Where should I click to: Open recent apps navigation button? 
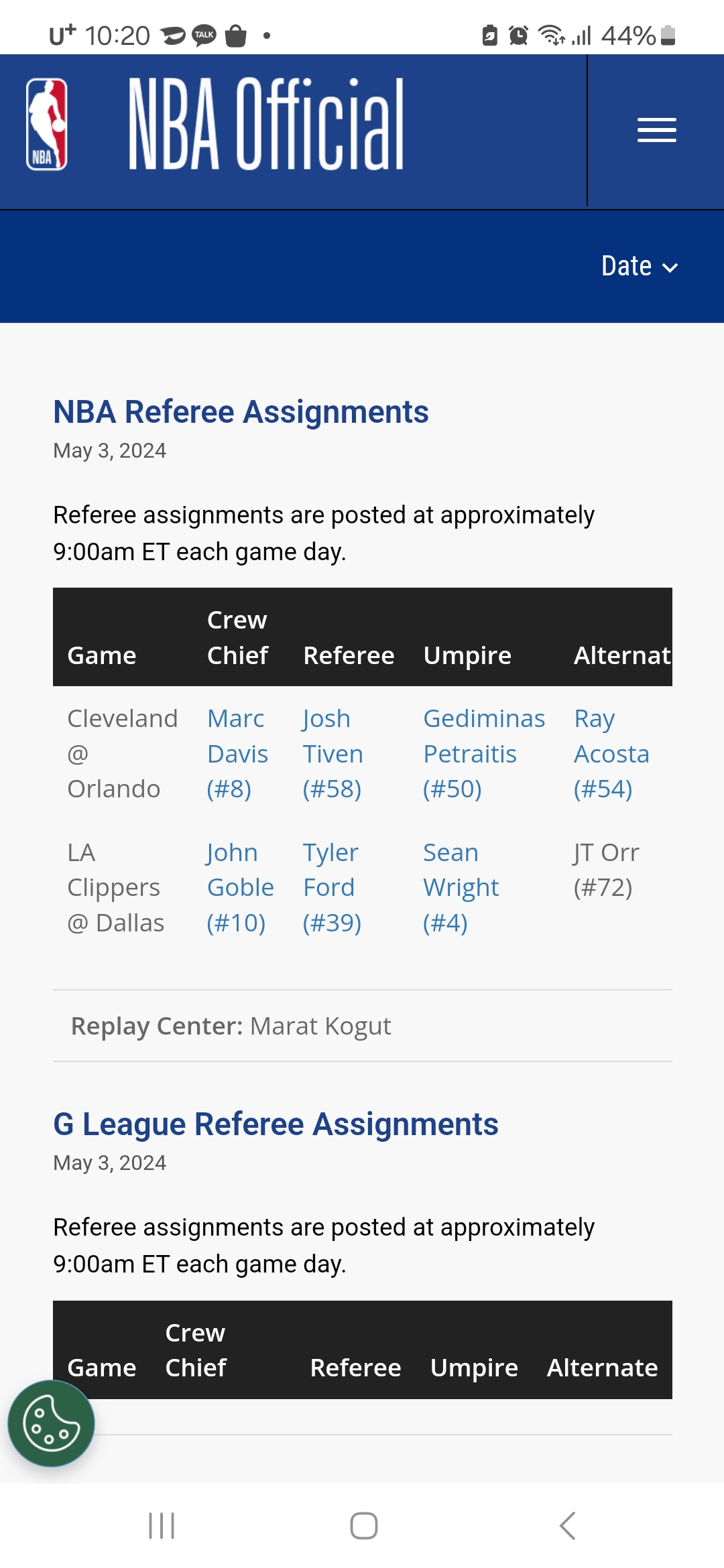(162, 1526)
